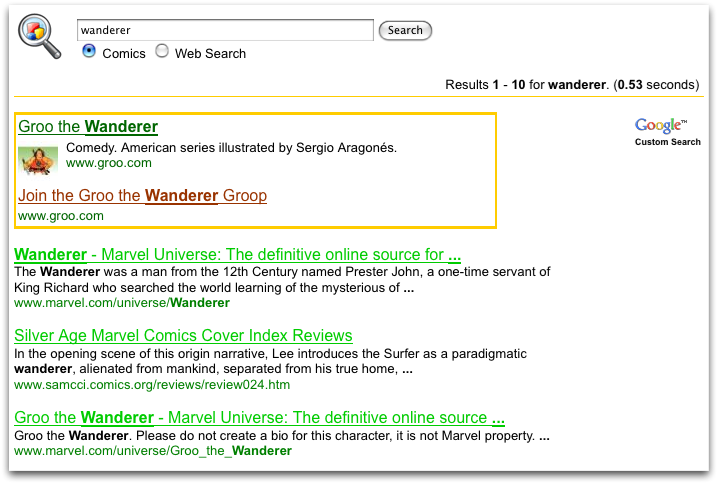Click www.groo.com URL beside the Groo thumbnail
This screenshot has width=718, height=484.
[x=109, y=163]
